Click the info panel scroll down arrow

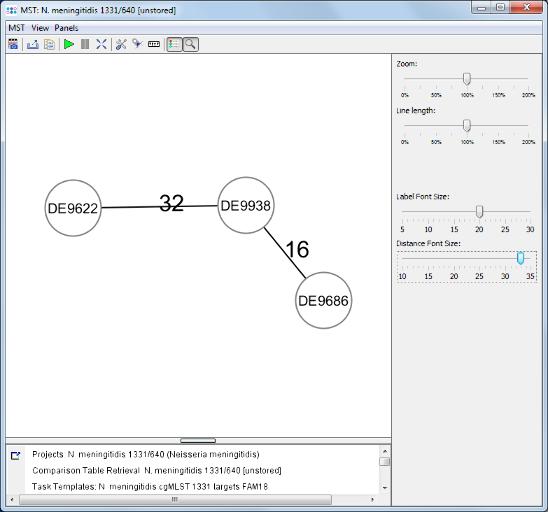384,488
